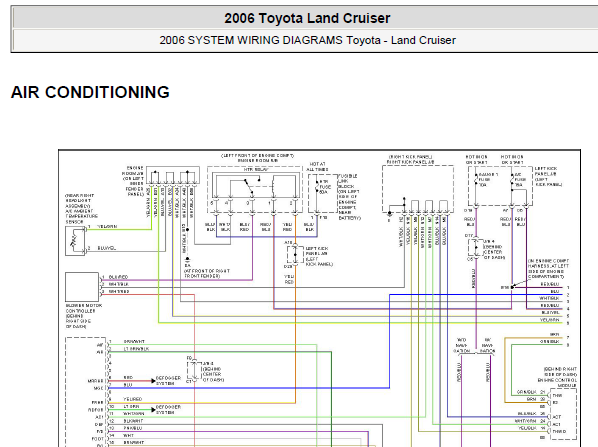The height and width of the screenshot is (447, 598).
Task: Click "BLU/RED" at blower controller pin 1
Action: pyautogui.click(x=119, y=277)
